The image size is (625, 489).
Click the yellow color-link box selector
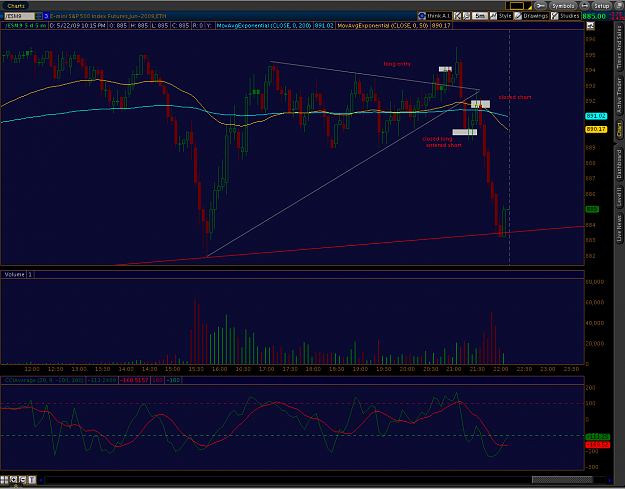tap(518, 6)
